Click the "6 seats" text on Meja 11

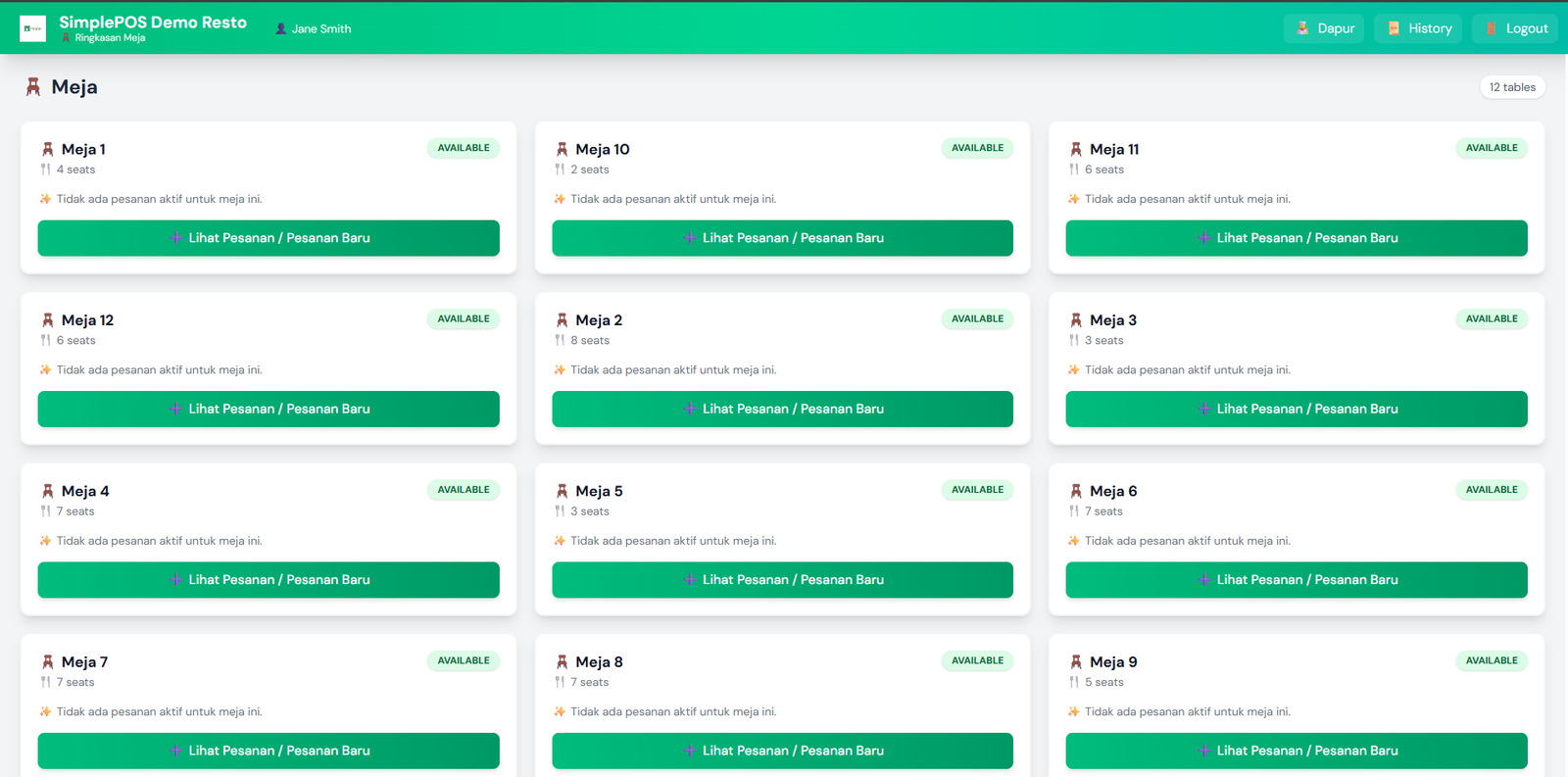(1104, 170)
